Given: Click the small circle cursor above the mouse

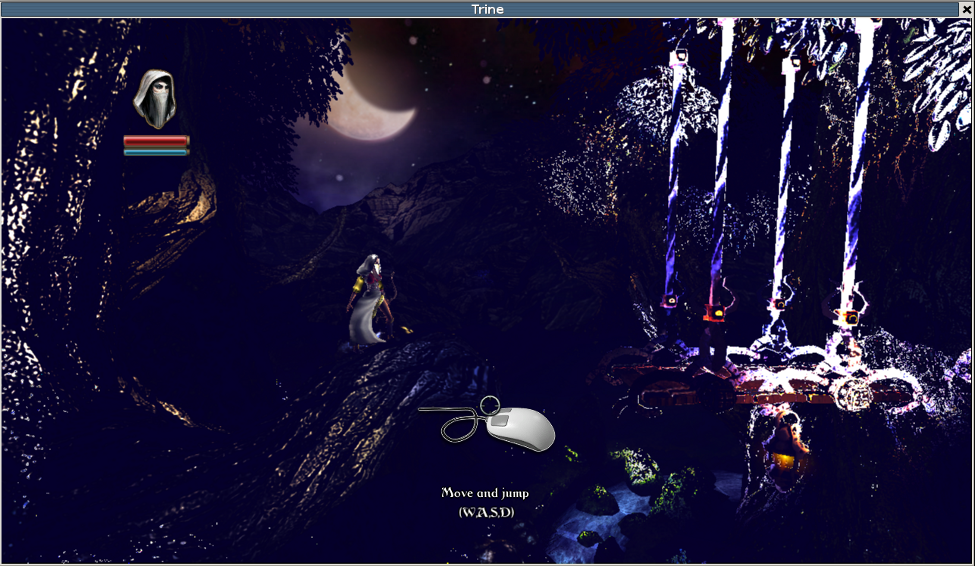Looking at the screenshot, I should [489, 404].
